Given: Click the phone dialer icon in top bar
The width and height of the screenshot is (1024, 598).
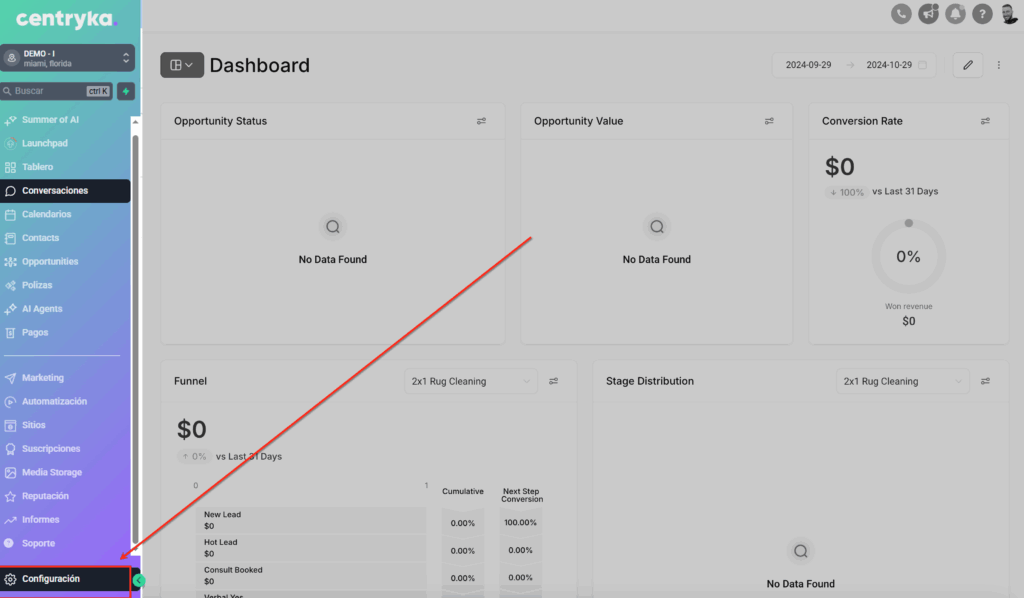Looking at the screenshot, I should (902, 14).
